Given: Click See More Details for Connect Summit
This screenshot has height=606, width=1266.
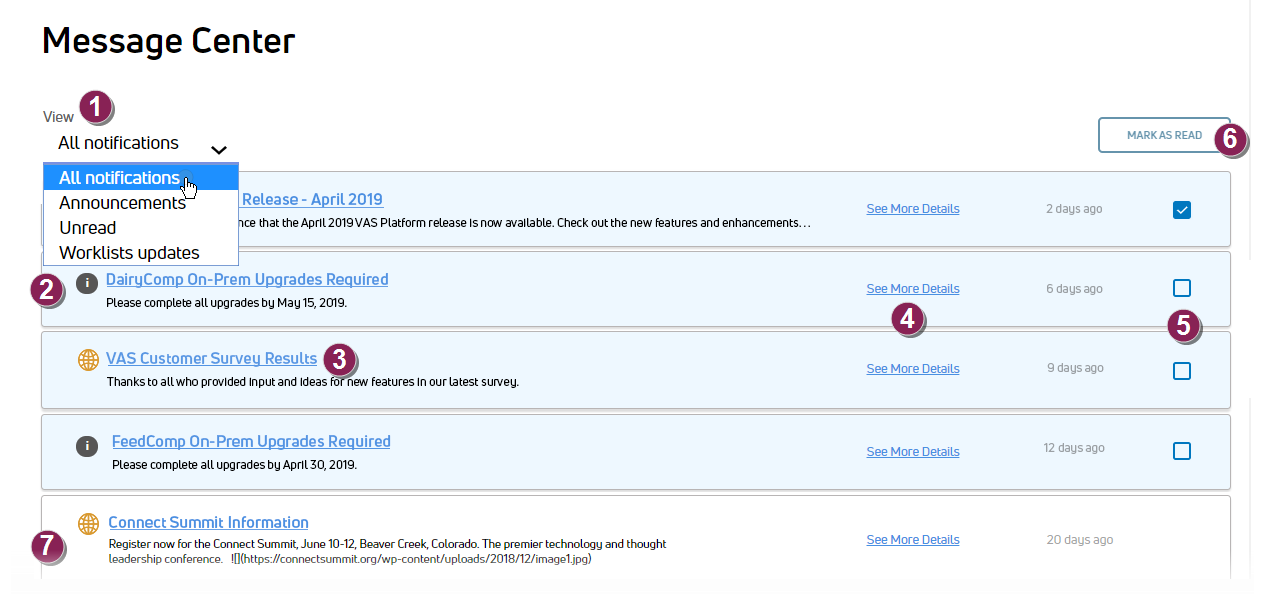Looking at the screenshot, I should click(x=912, y=540).
